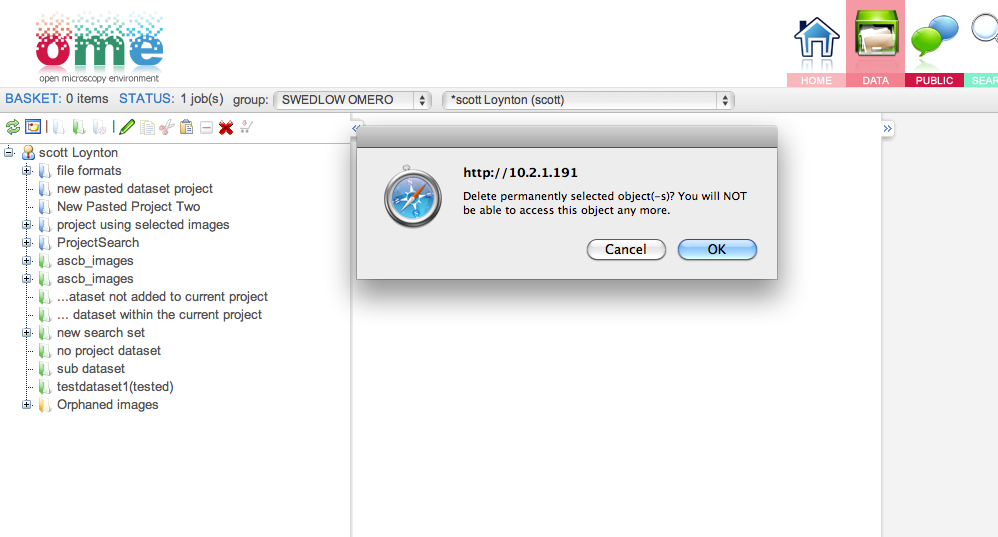Open the HOME house icon
This screenshot has height=537, width=998.
point(817,38)
